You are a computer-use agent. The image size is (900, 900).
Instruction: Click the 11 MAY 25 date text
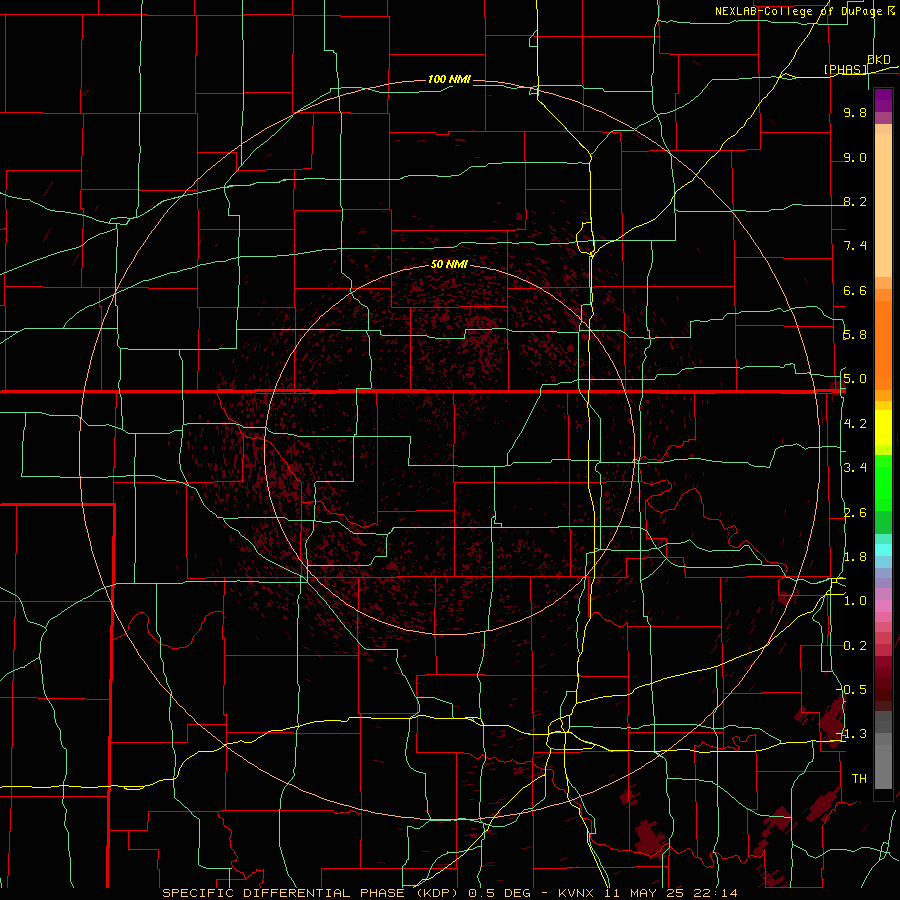pyautogui.click(x=645, y=893)
